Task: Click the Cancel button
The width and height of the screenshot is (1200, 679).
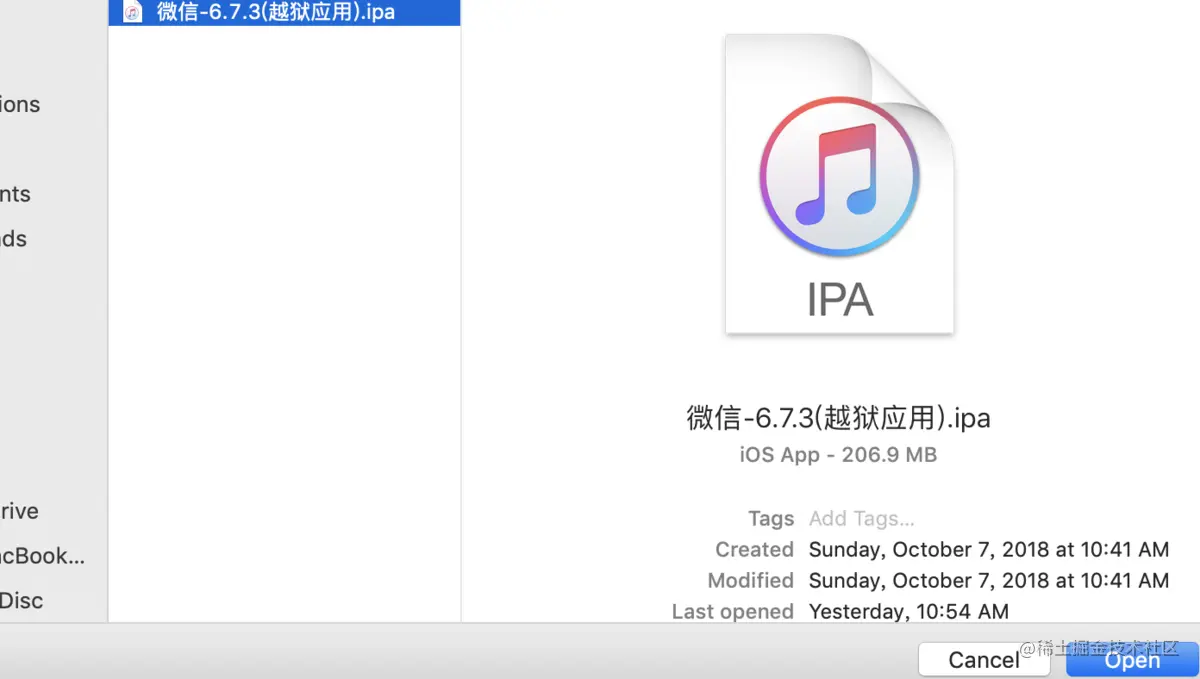Action: coord(984,659)
